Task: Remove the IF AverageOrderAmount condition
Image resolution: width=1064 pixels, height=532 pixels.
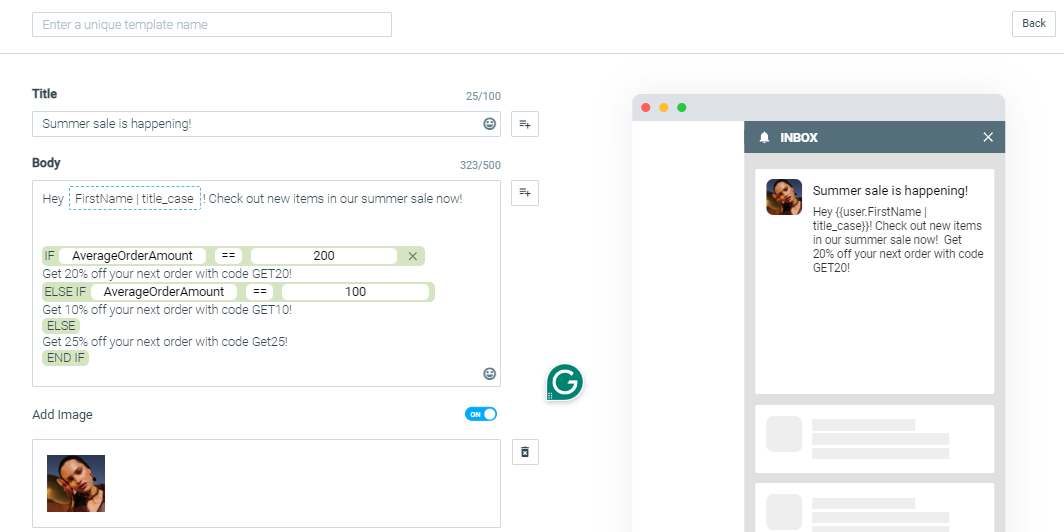Action: [413, 256]
